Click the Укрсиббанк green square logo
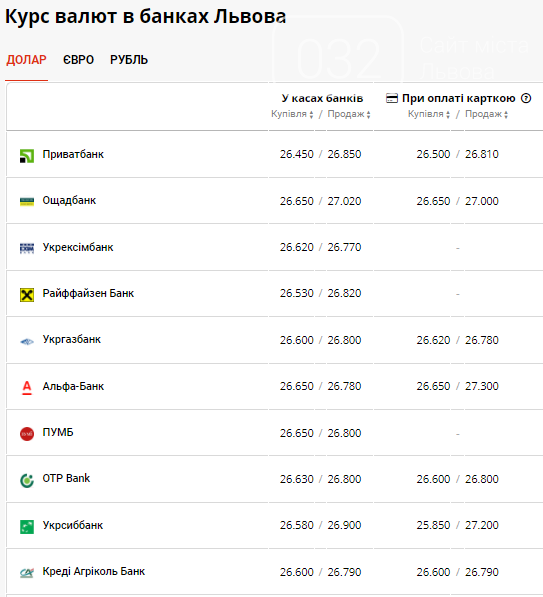Viewport: 543px width, 597px height. [27, 527]
